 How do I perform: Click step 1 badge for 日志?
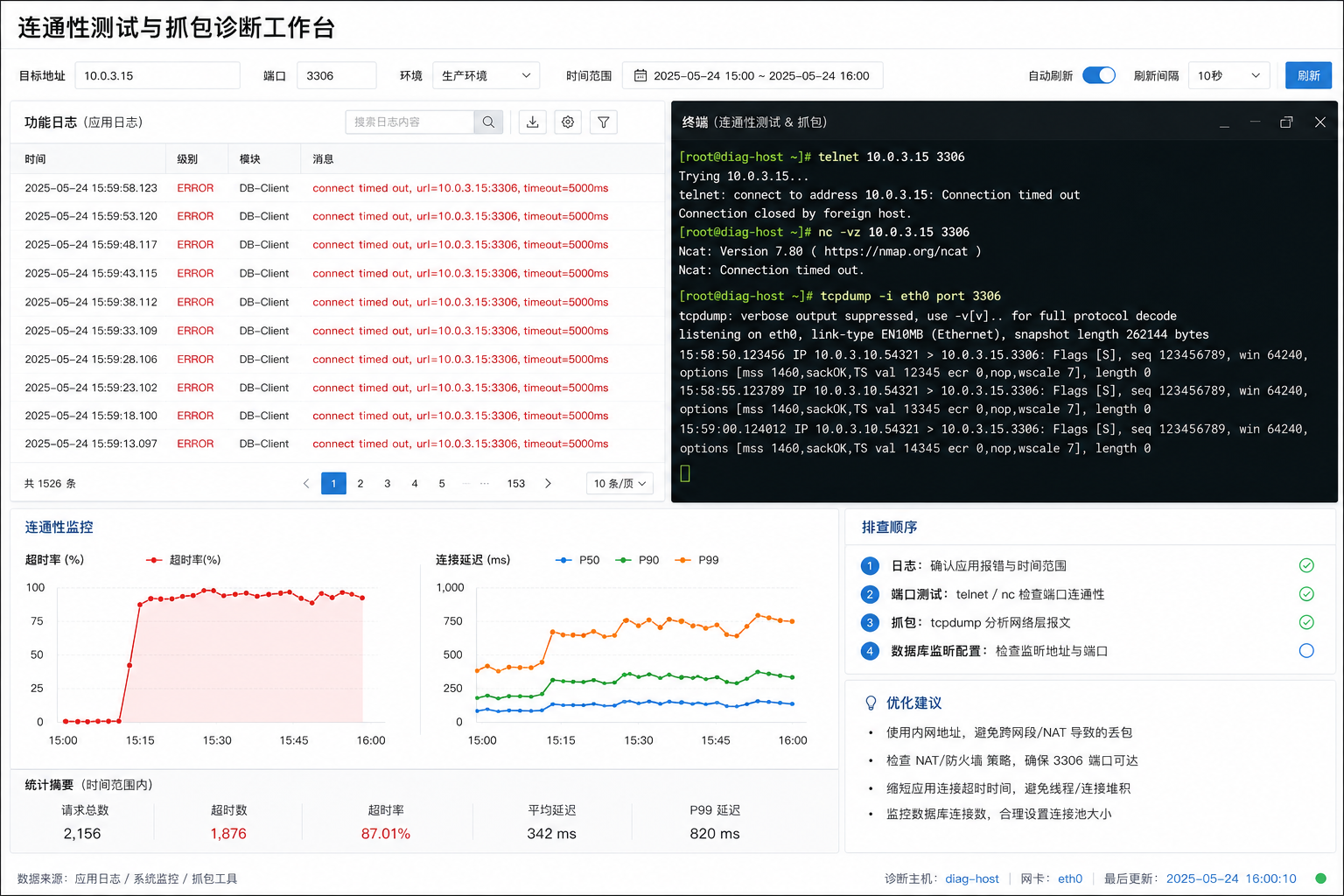point(870,566)
